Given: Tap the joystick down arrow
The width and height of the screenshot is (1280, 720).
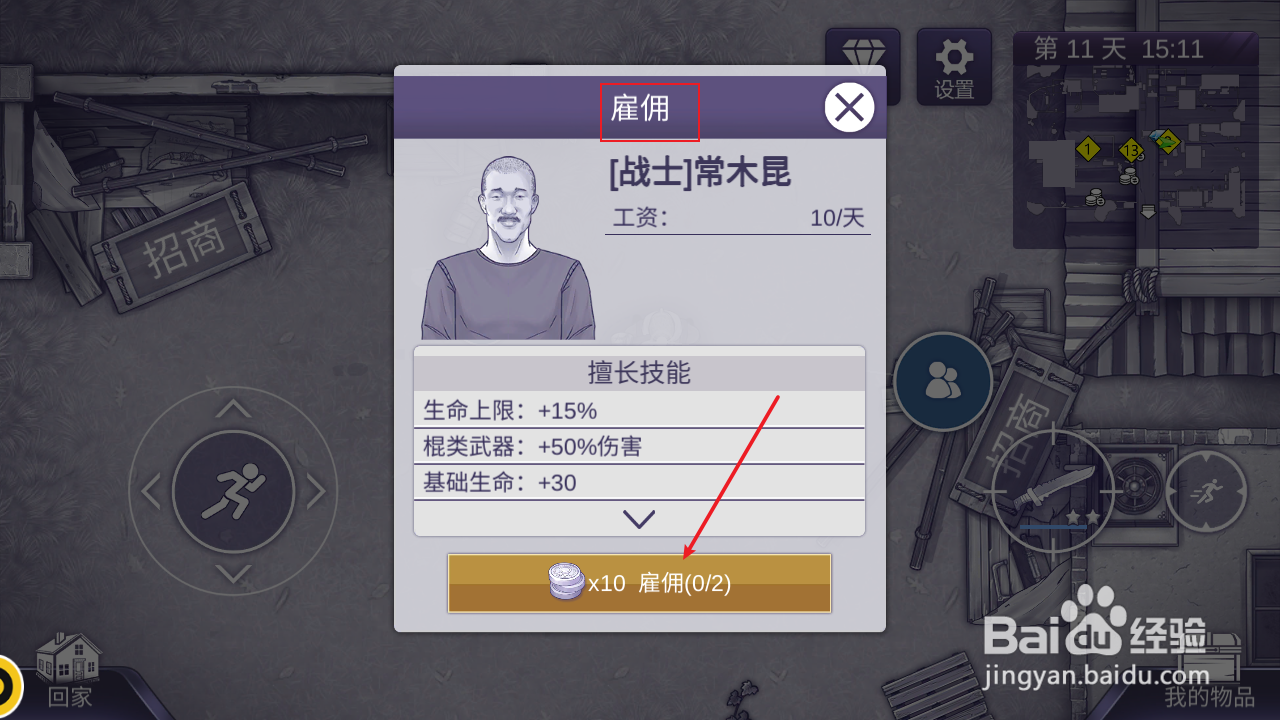Looking at the screenshot, I should (233, 574).
